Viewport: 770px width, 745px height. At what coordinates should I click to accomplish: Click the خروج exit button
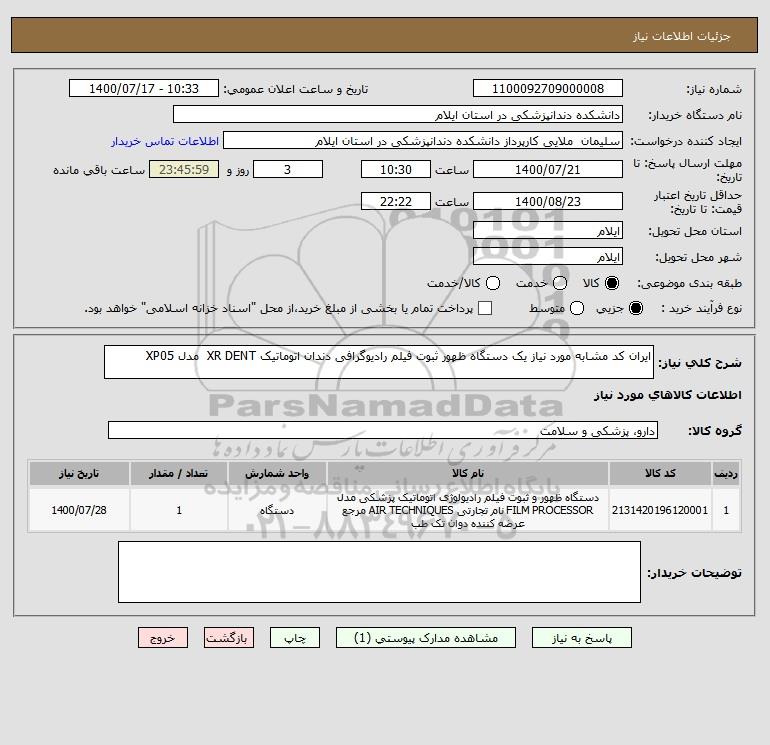point(163,638)
